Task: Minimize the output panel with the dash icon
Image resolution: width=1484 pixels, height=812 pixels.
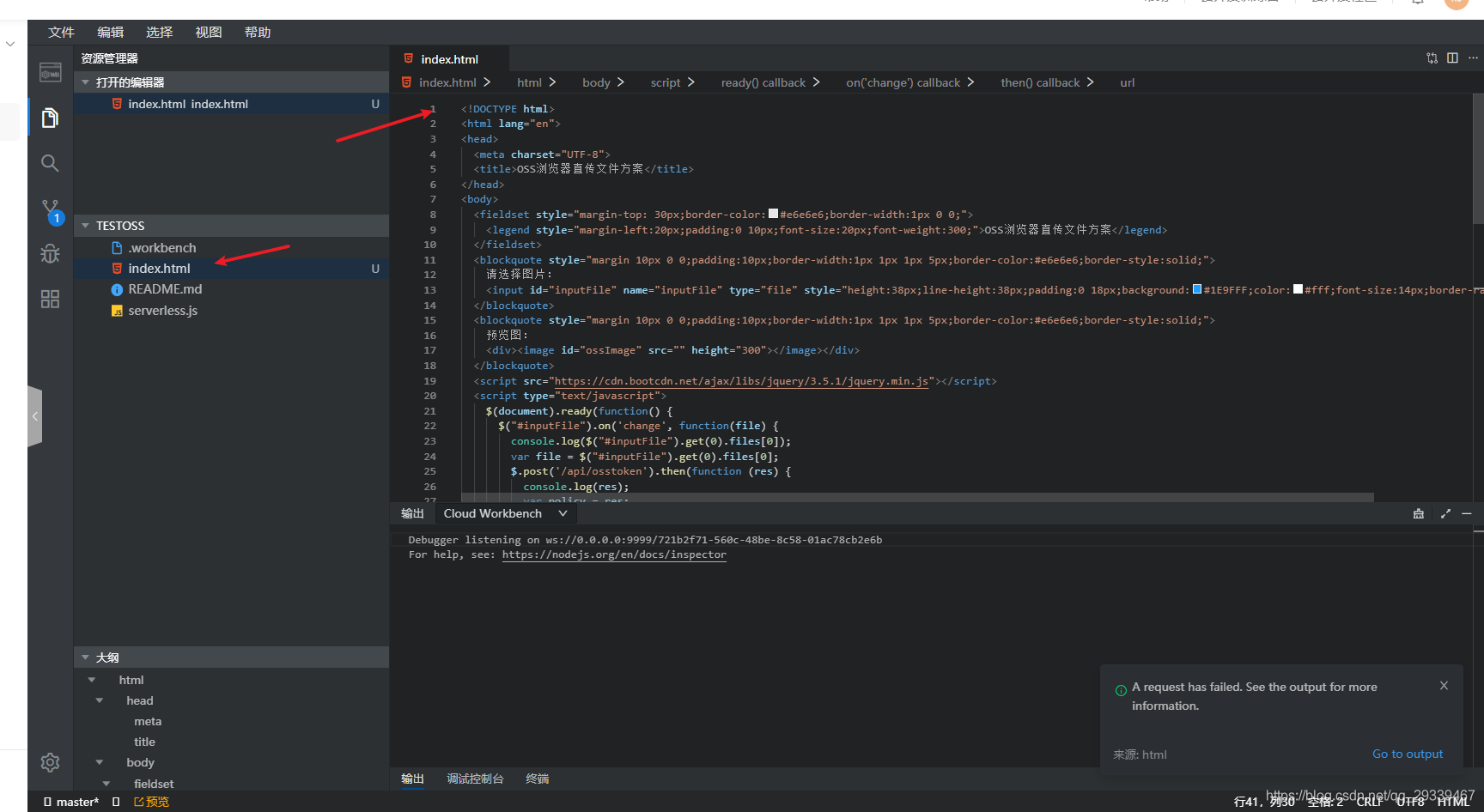Action: (x=1467, y=513)
